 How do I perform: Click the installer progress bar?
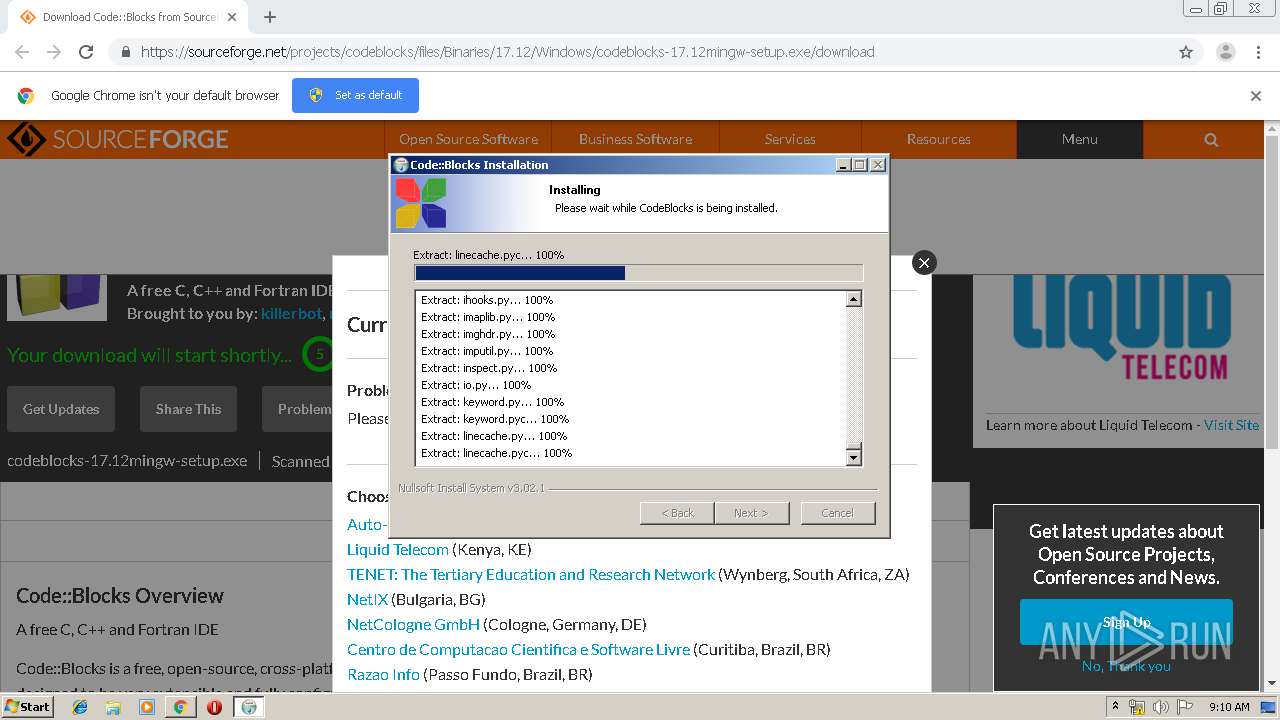[x=638, y=273]
